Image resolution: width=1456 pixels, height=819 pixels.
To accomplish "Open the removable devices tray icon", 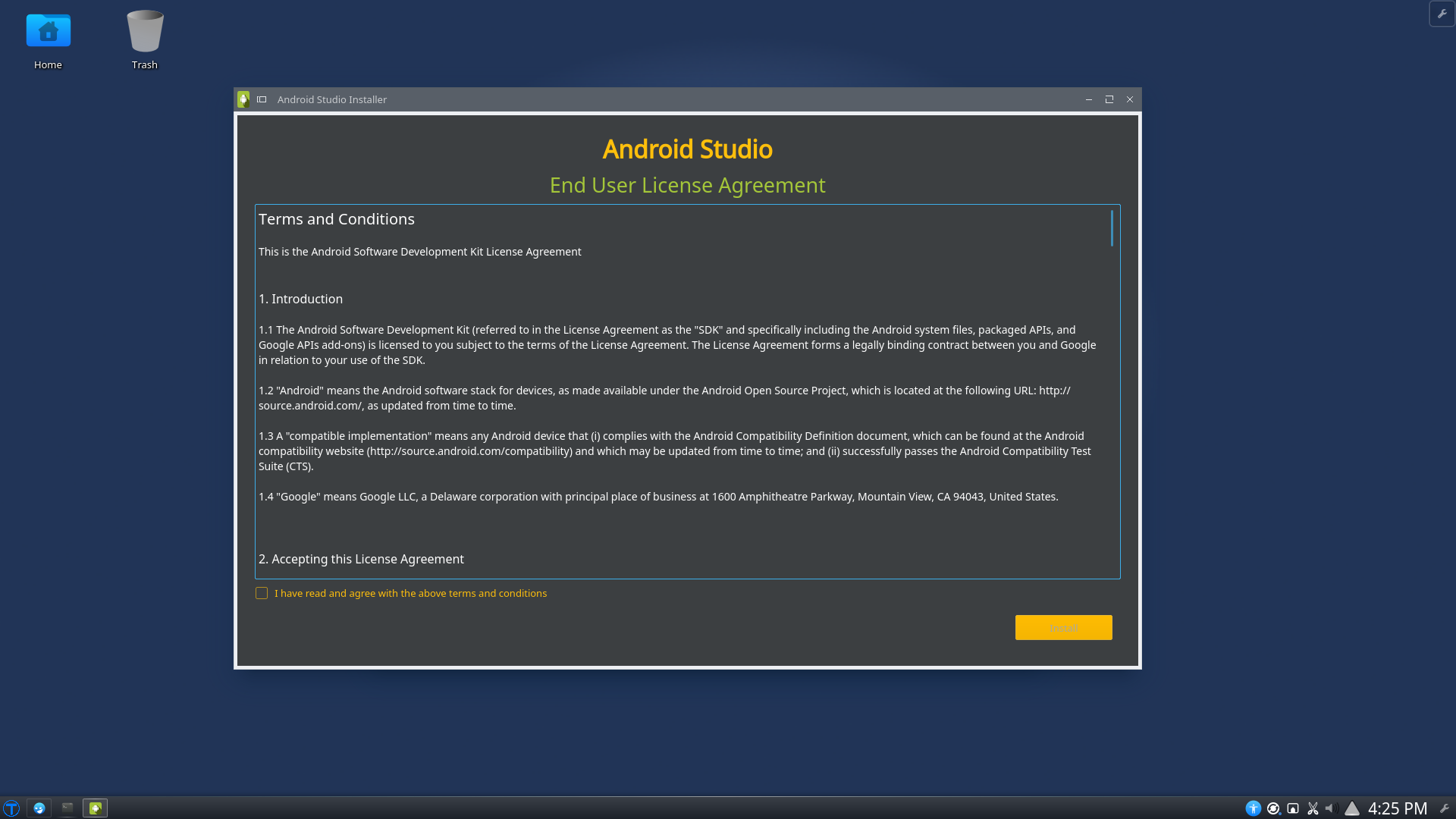I will pos(1294,808).
